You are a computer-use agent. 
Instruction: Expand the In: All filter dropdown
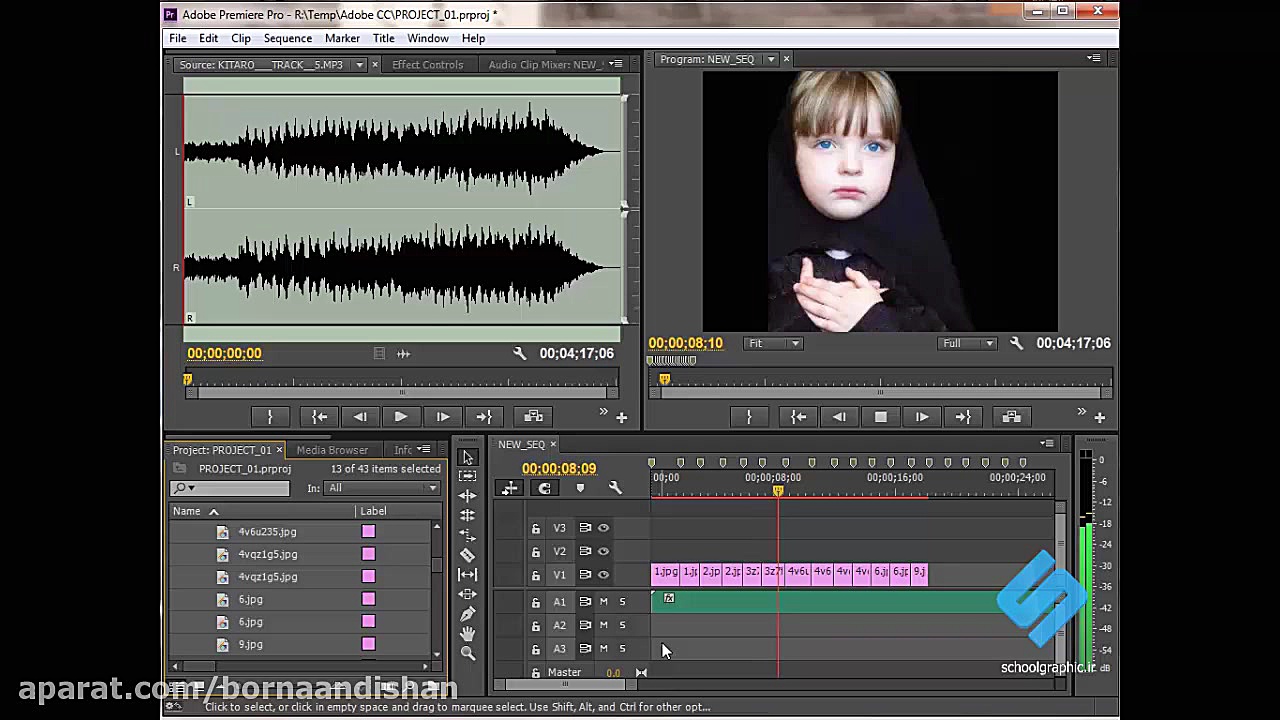[383, 488]
